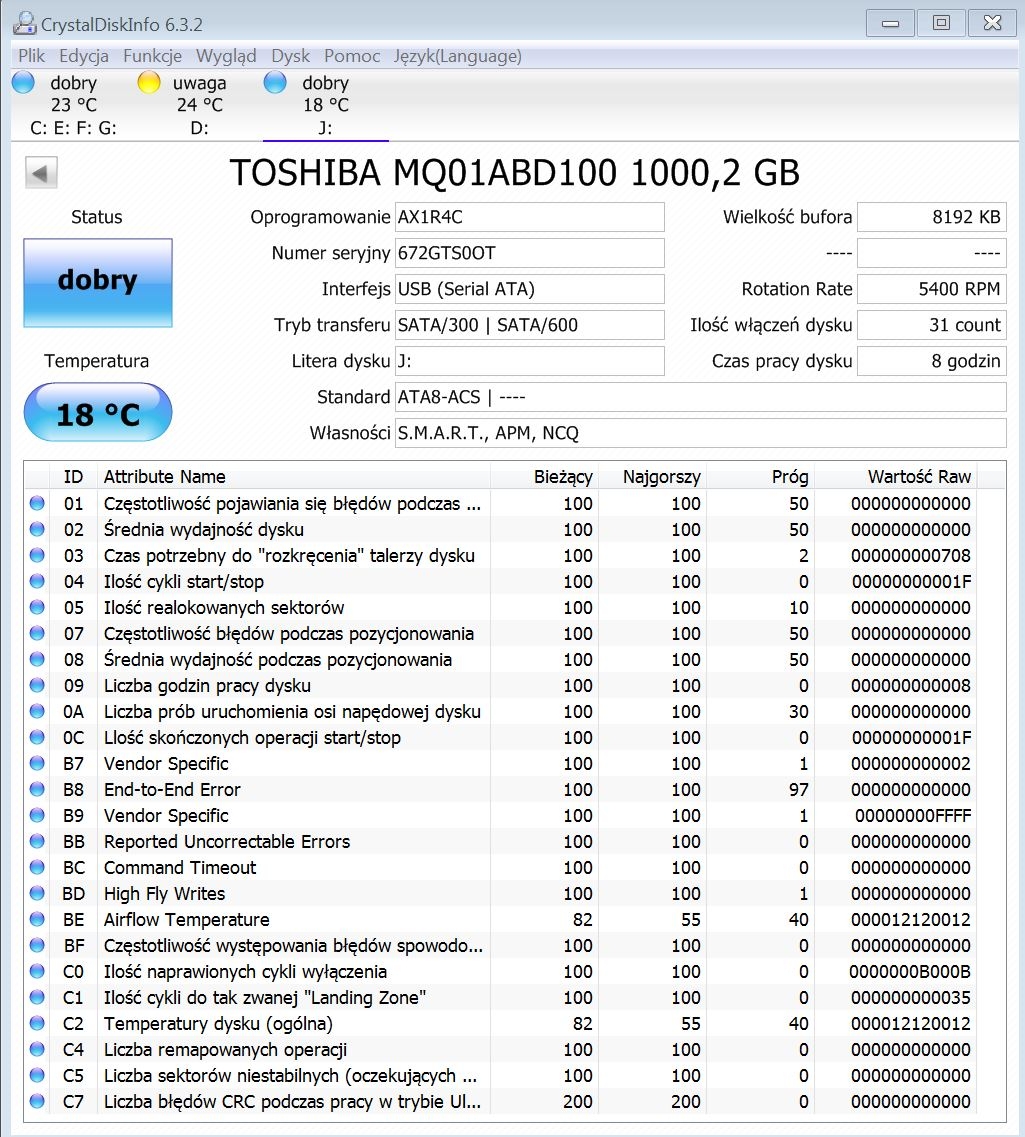The height and width of the screenshot is (1137, 1025).
Task: Click status orb of attribute 07
Action: 37,634
